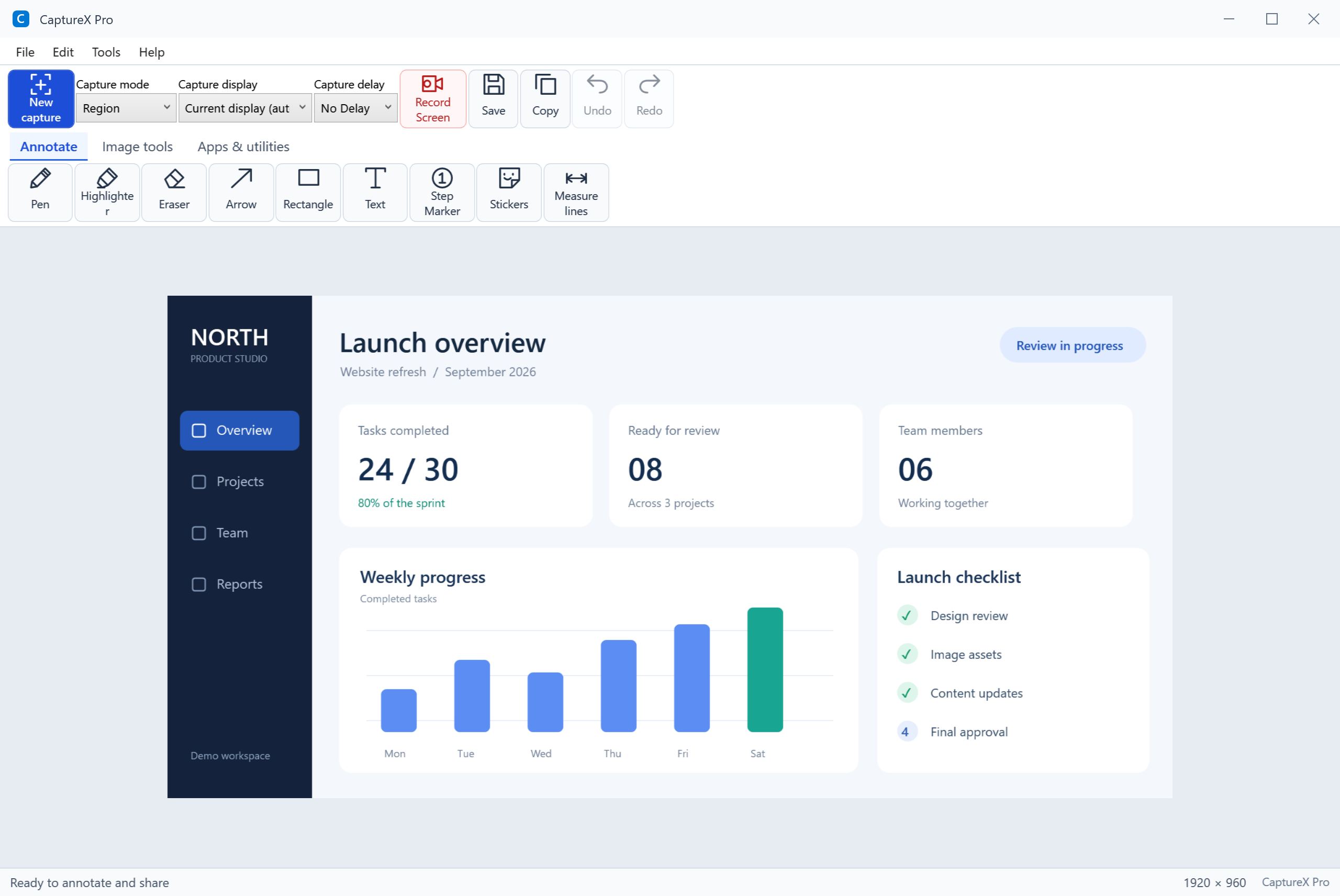1340x896 pixels.
Task: Undo the last action
Action: click(x=597, y=99)
